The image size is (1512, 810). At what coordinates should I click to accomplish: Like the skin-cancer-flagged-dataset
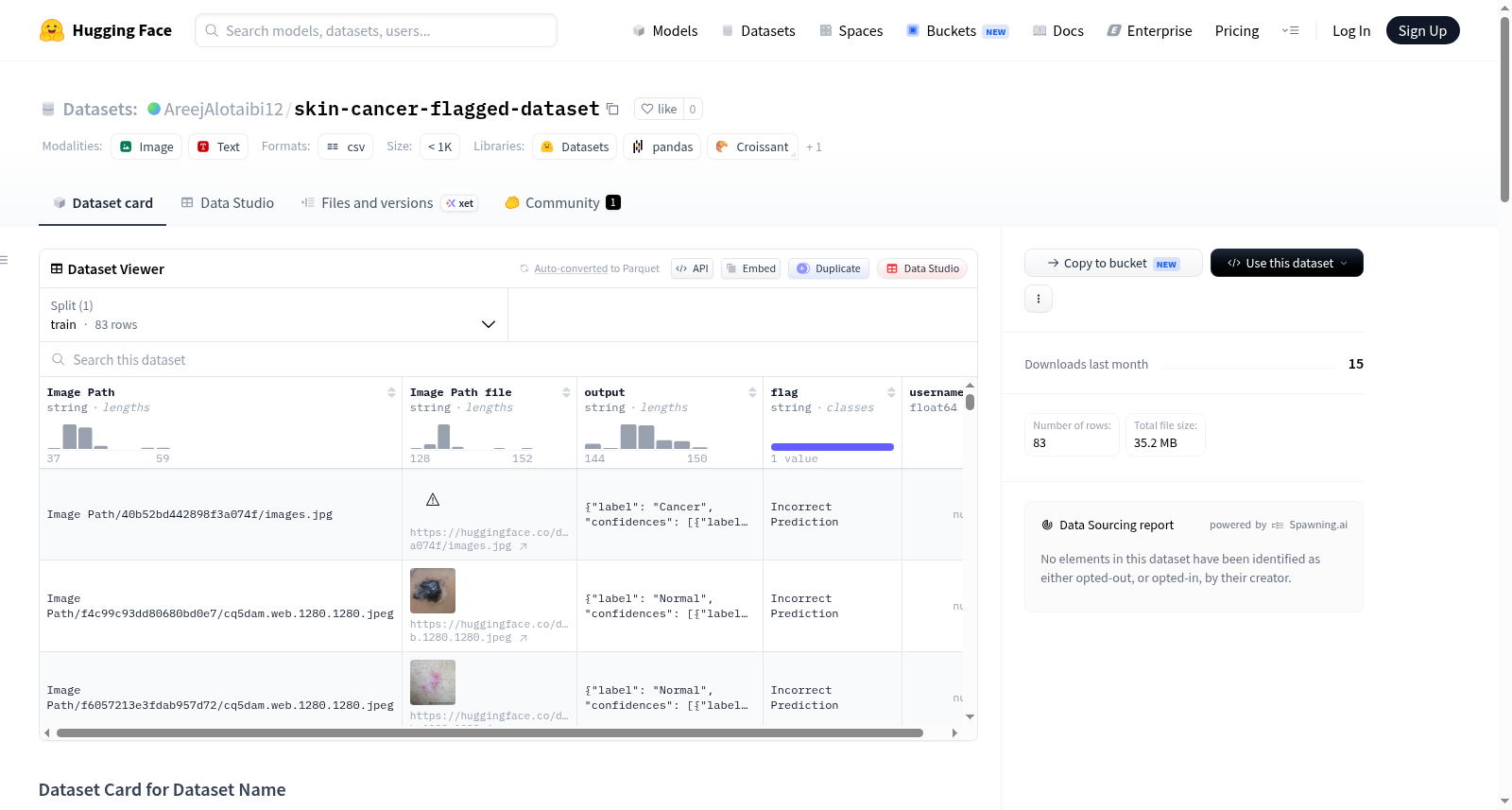(x=659, y=109)
